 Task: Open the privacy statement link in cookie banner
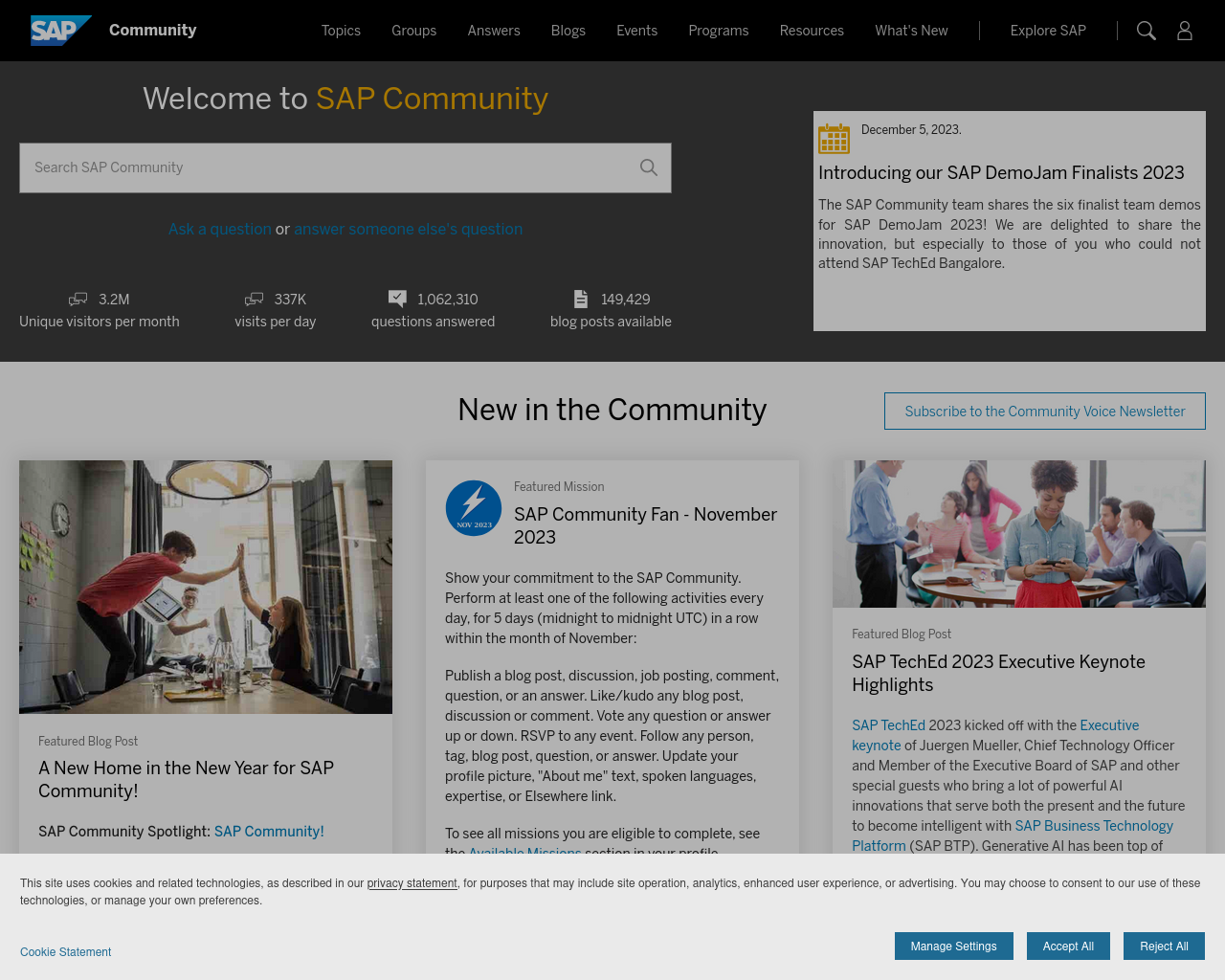(412, 883)
